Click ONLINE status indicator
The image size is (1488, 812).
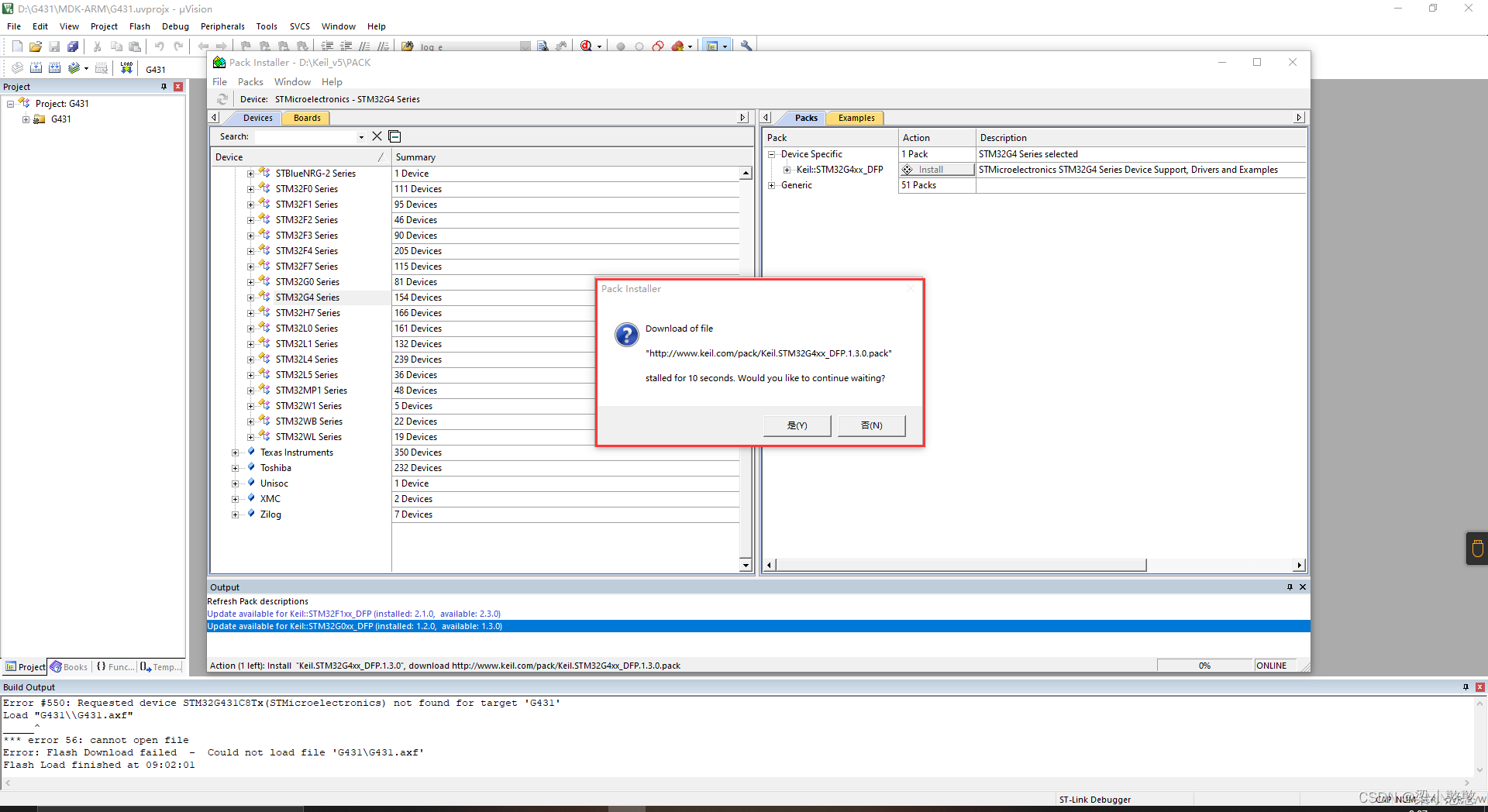point(1272,666)
